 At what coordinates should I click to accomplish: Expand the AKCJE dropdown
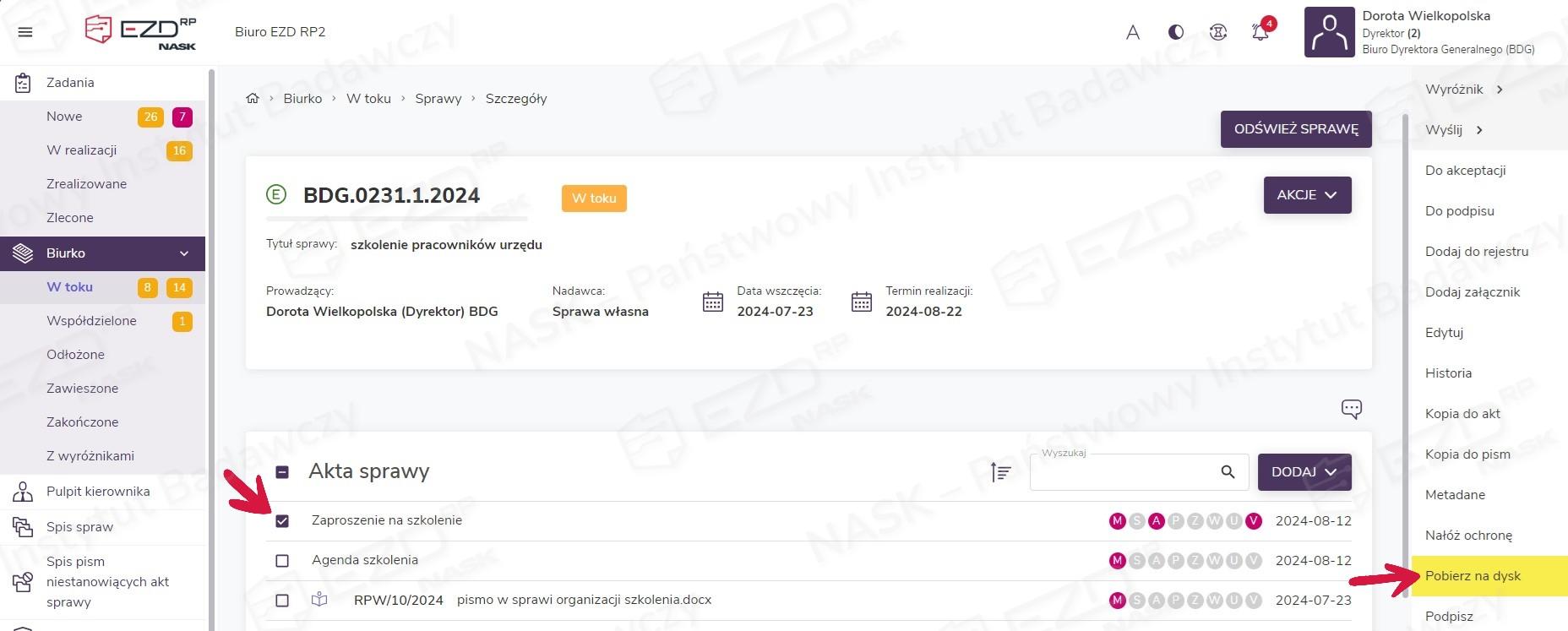click(1306, 195)
